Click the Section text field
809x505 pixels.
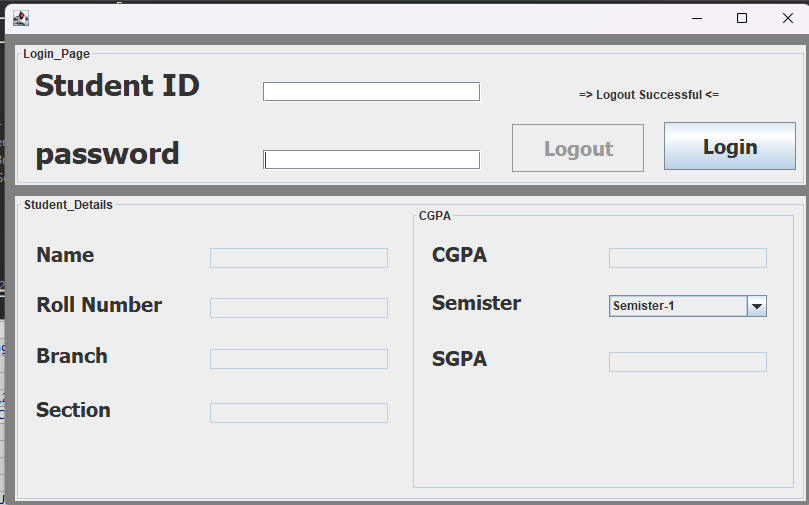pos(299,413)
